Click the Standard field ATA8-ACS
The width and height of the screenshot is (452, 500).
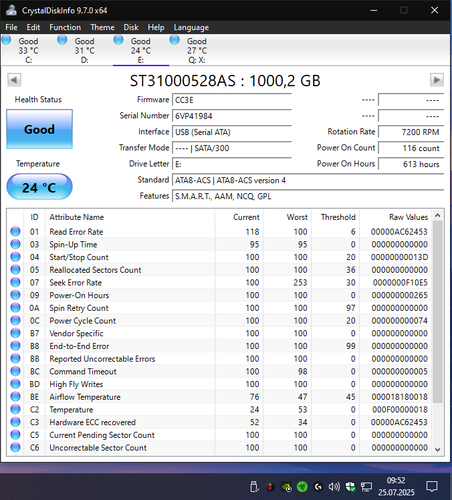tap(308, 180)
